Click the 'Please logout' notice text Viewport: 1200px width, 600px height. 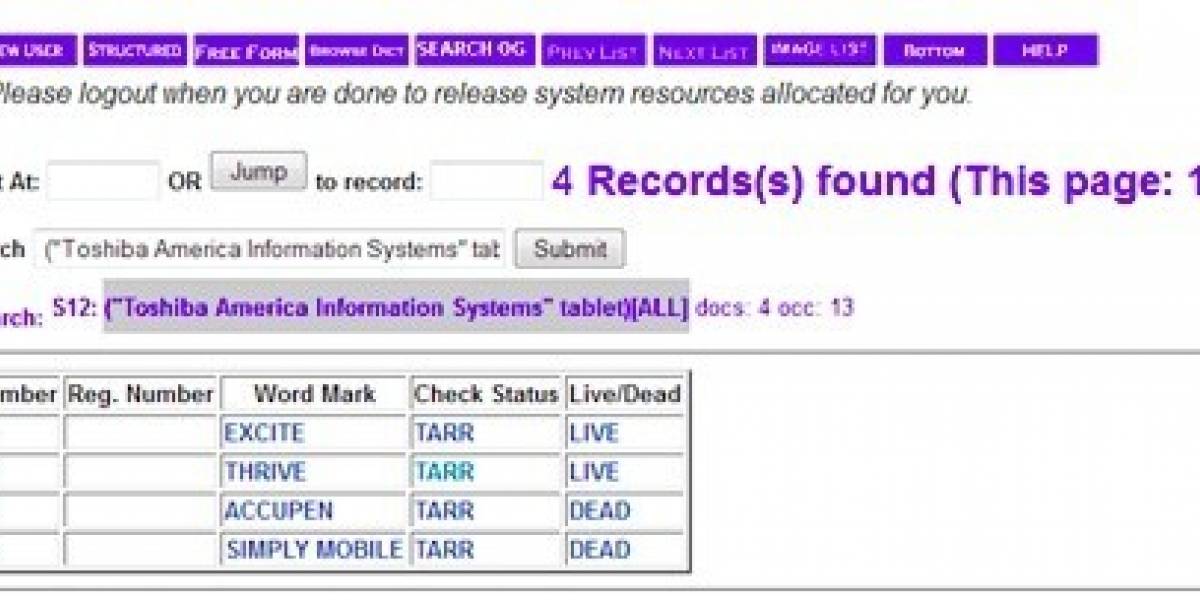click(483, 96)
